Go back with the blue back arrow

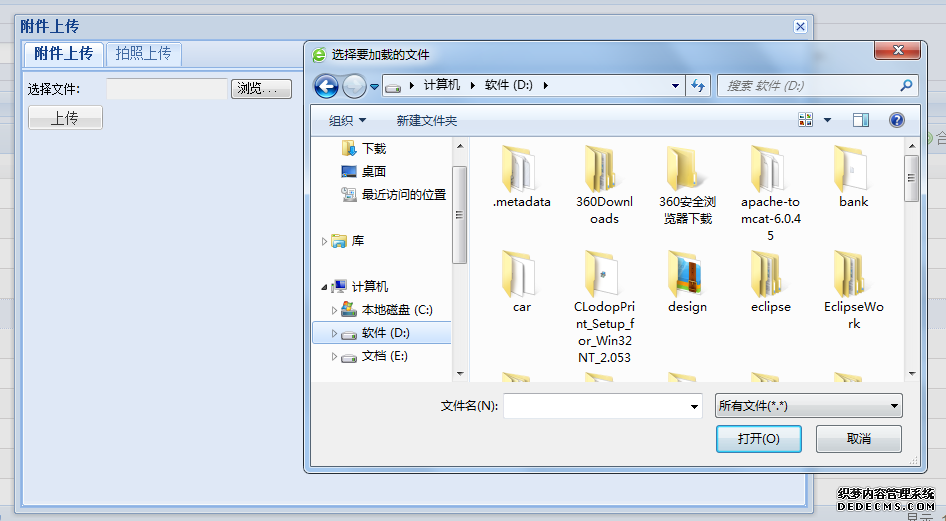[326, 87]
